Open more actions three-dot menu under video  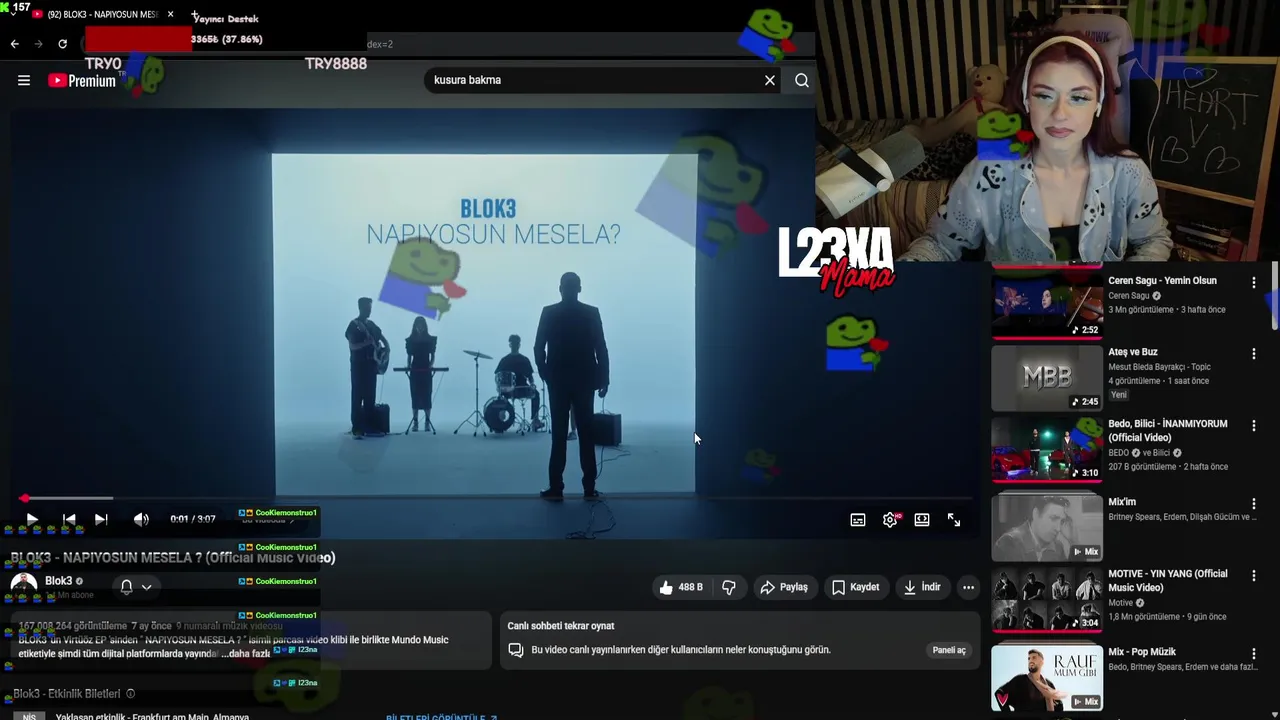(968, 587)
